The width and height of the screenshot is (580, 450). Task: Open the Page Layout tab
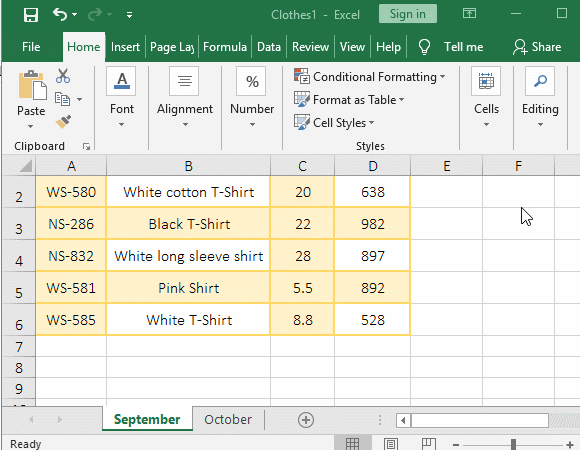pyautogui.click(x=172, y=47)
